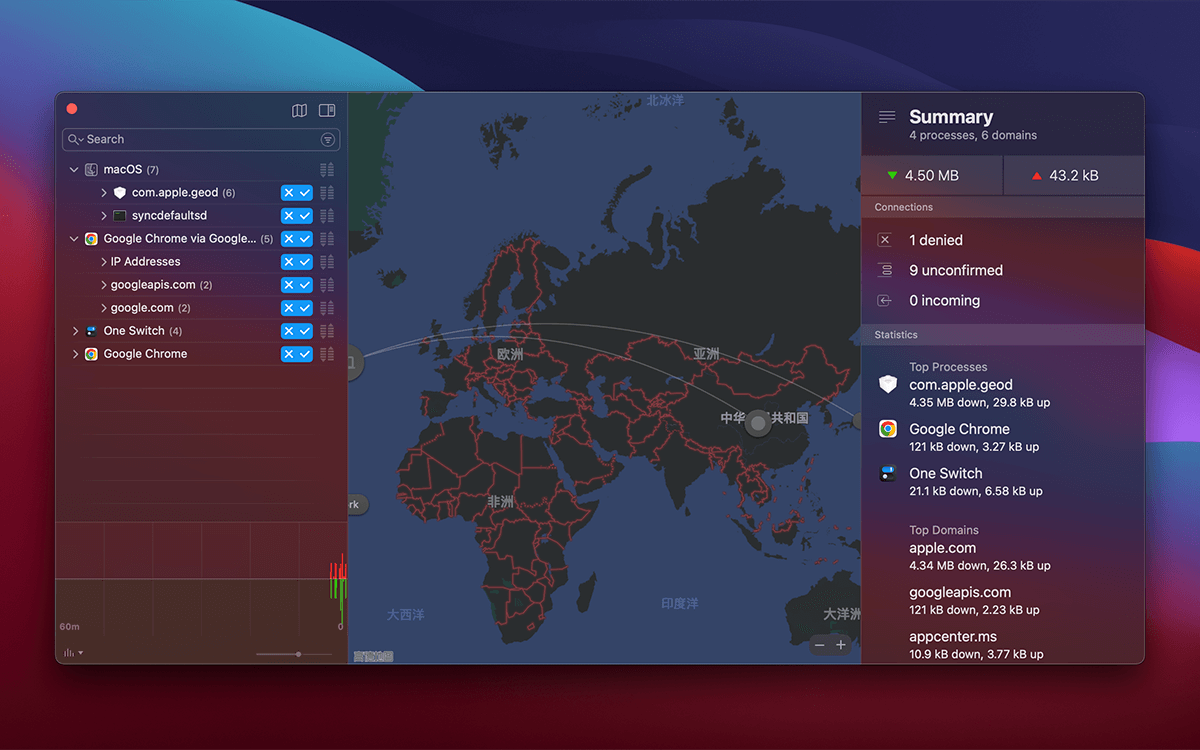Allow connections for com.apple.geod
Screen dimensions: 1200x750
coord(305,193)
